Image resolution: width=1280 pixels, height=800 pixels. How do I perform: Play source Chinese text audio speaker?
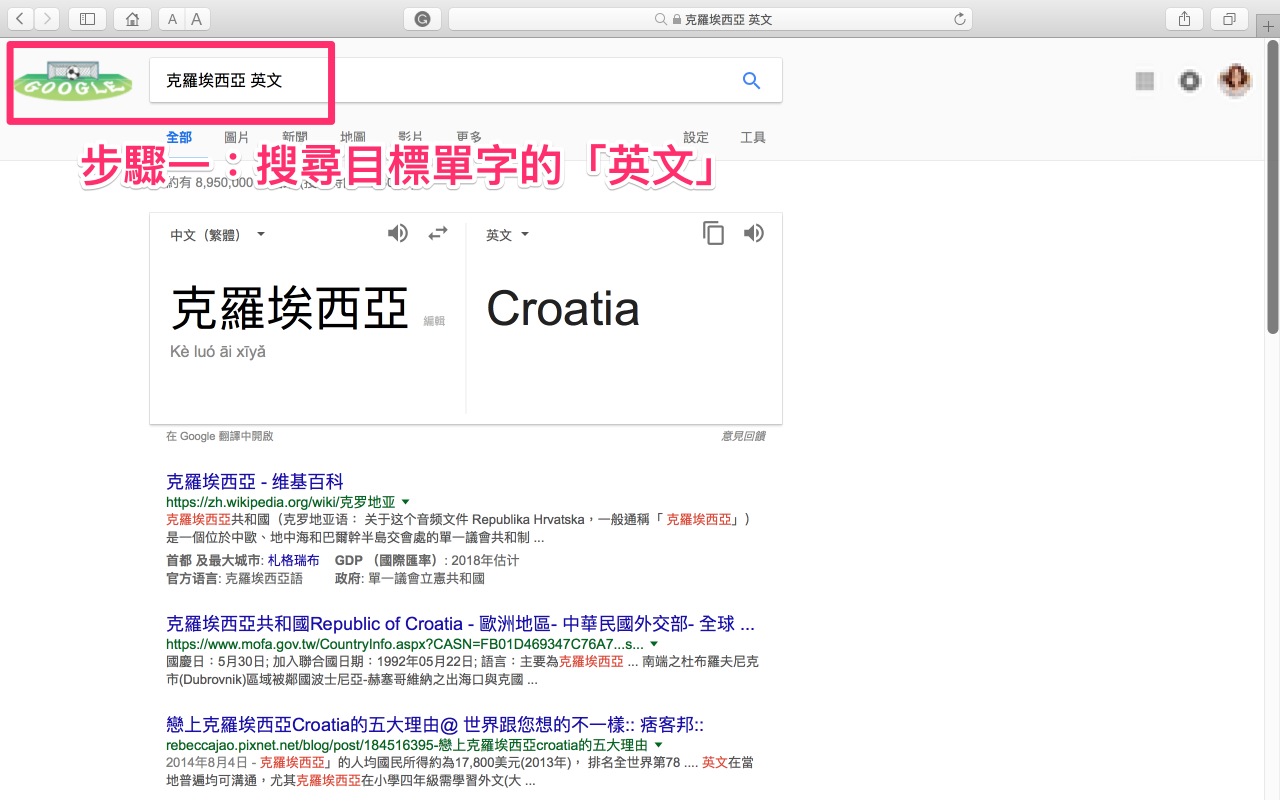pyautogui.click(x=398, y=234)
